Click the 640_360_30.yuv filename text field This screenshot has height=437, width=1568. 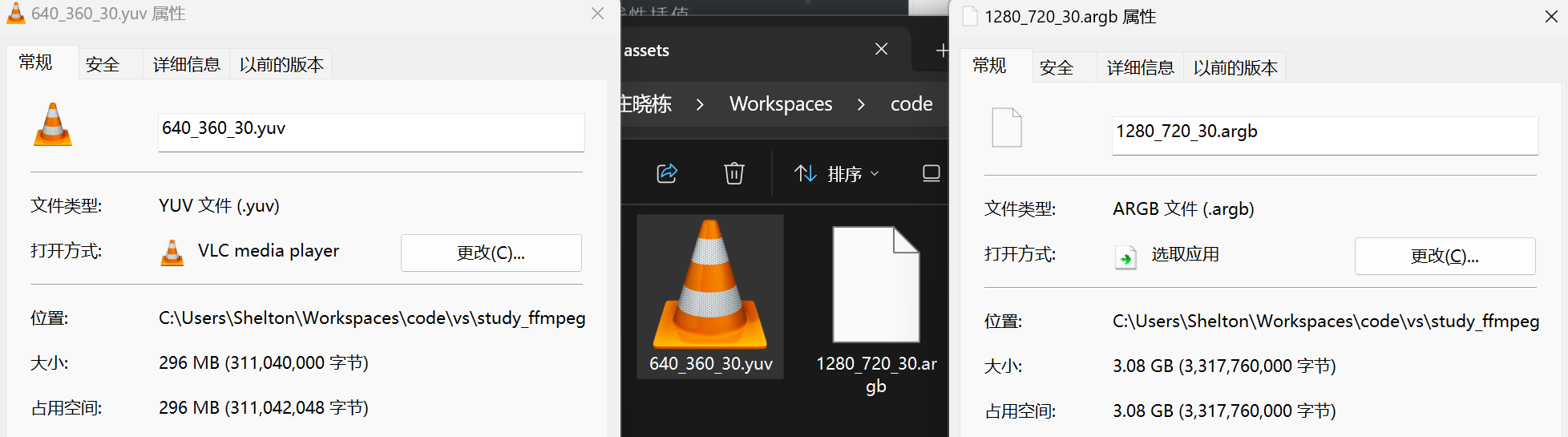pyautogui.click(x=370, y=130)
